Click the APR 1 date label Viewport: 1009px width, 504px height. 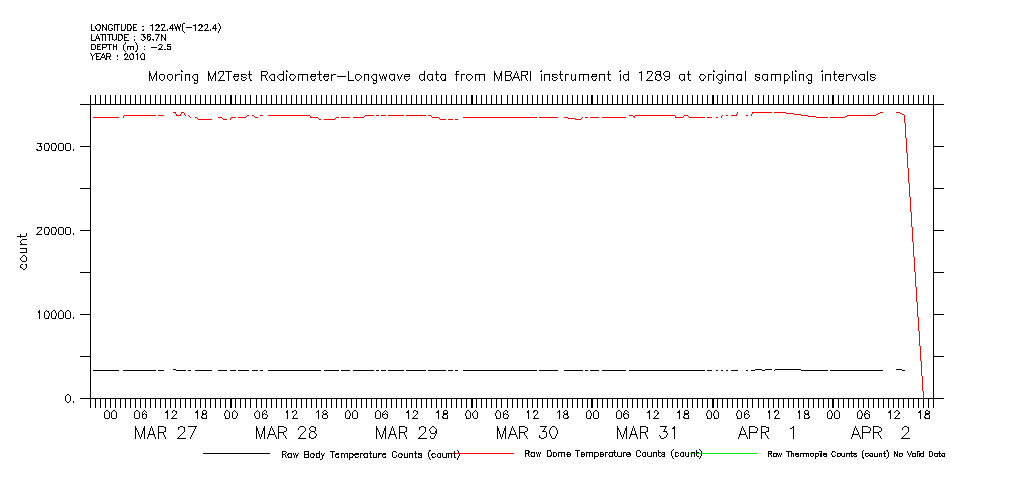[x=767, y=433]
